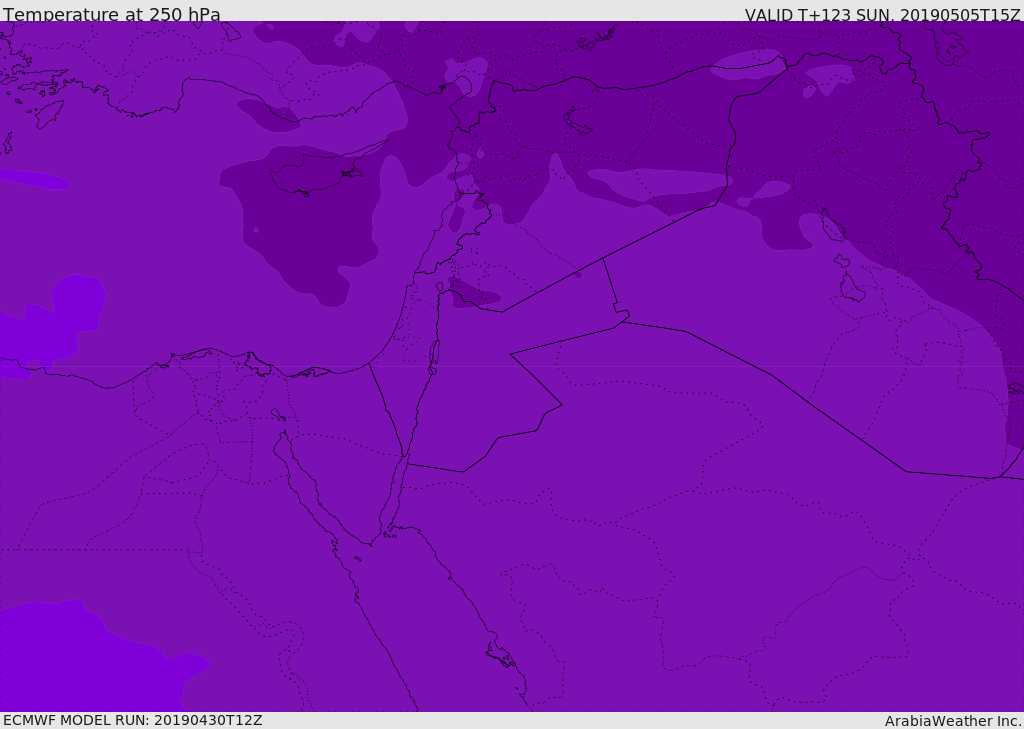Click the ECMWF MODEL RUN timestamp text

(x=133, y=720)
